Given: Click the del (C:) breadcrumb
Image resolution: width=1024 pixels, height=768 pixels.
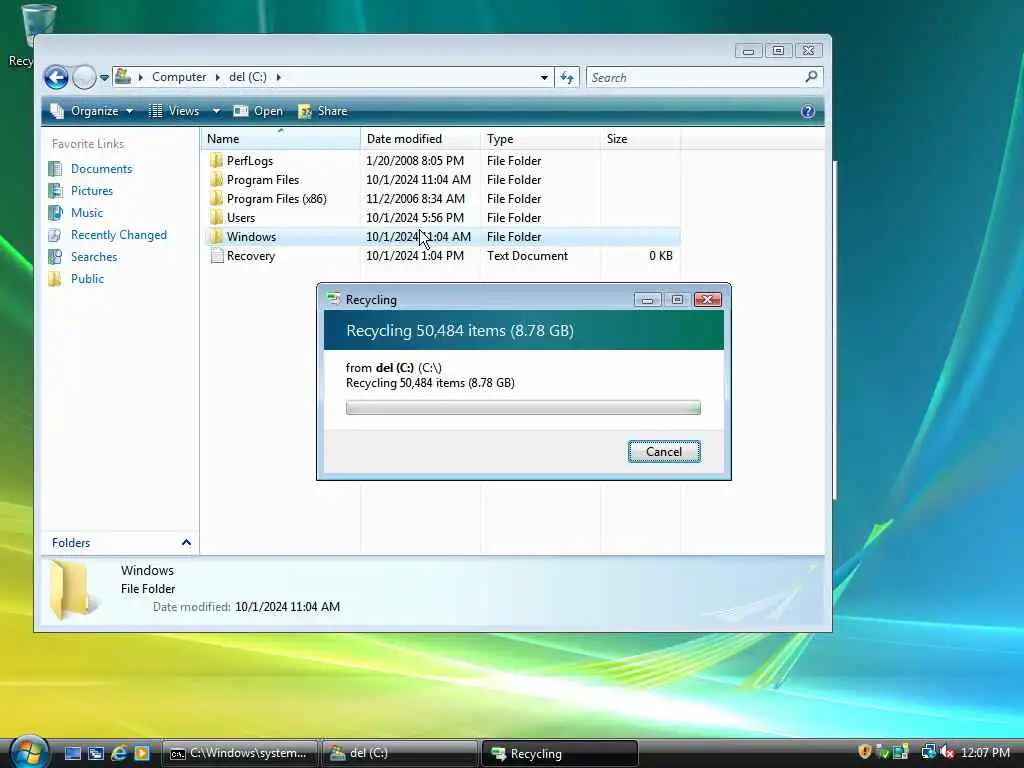Looking at the screenshot, I should 248,77.
